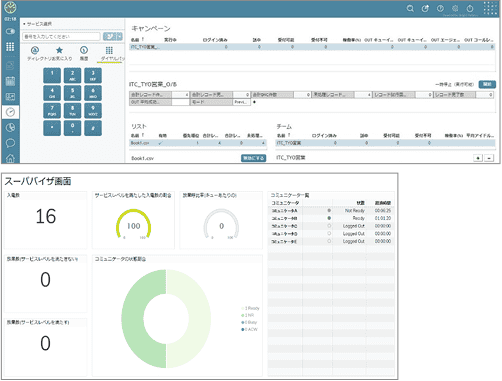The height and width of the screenshot is (381, 502).
Task: Click the dotted grid logo at top-right
Action: point(490,8)
